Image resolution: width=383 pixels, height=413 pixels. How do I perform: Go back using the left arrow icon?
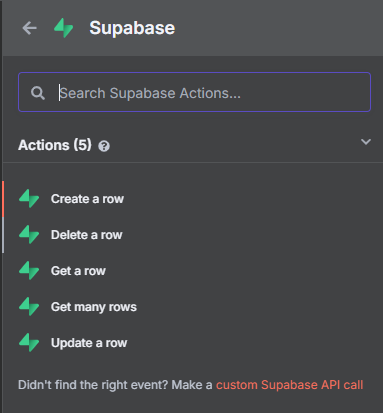[x=29, y=28]
